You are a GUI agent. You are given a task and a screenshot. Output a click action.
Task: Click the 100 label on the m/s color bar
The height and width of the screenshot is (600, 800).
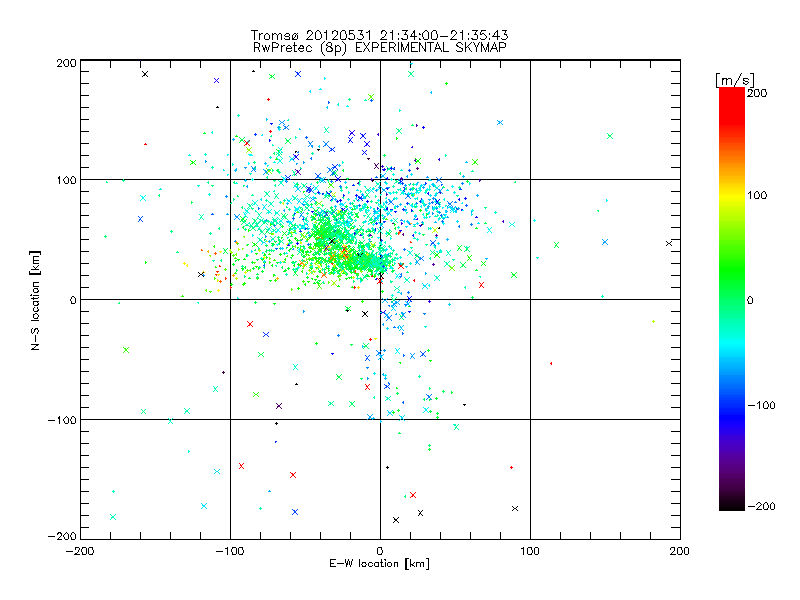[x=757, y=195]
